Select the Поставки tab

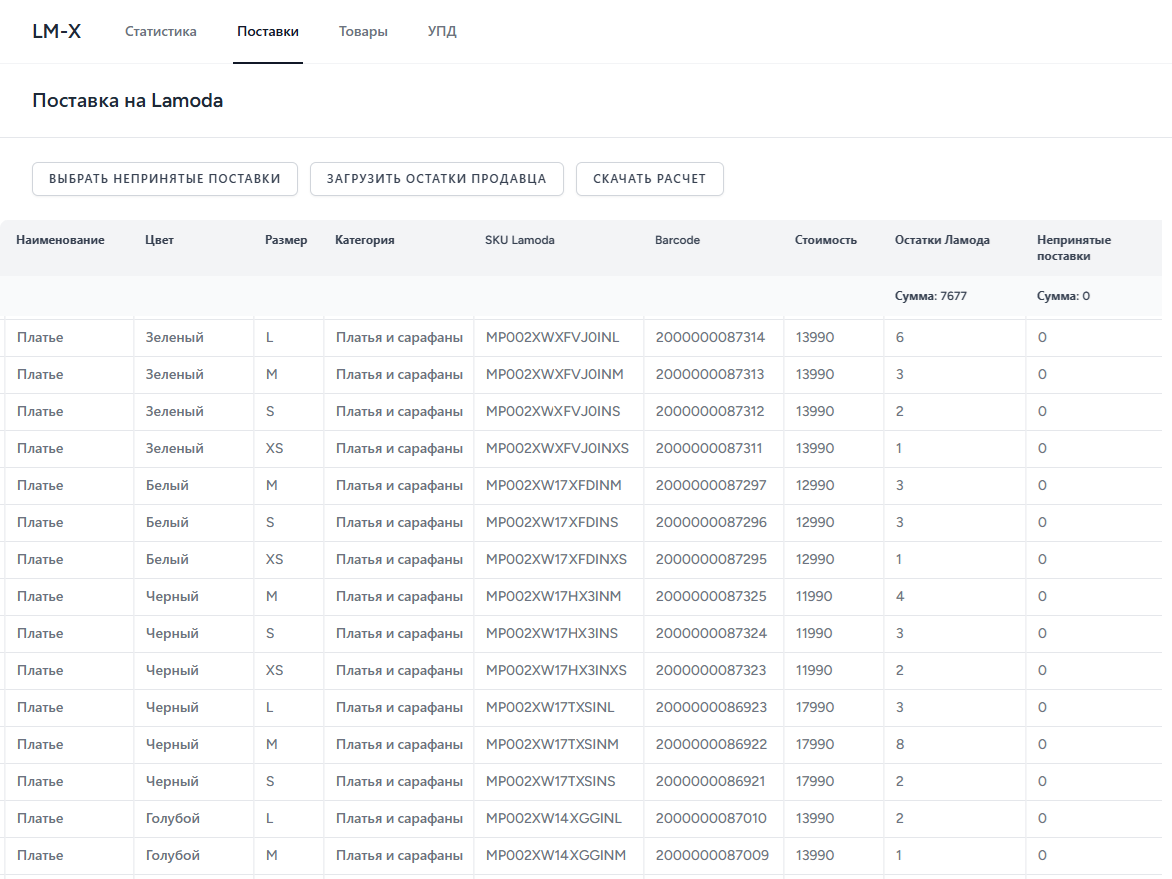tap(268, 31)
